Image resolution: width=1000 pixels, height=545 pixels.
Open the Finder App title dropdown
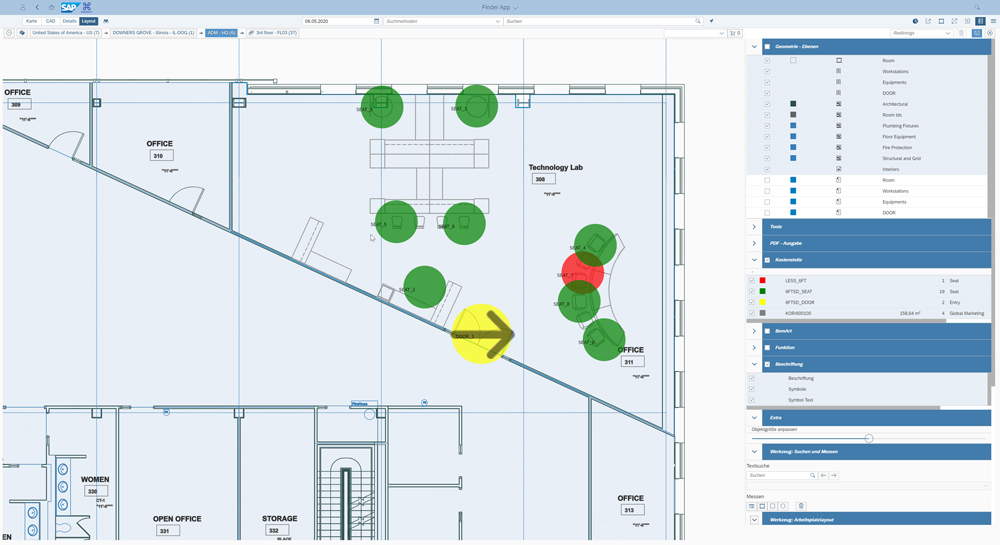(499, 7)
